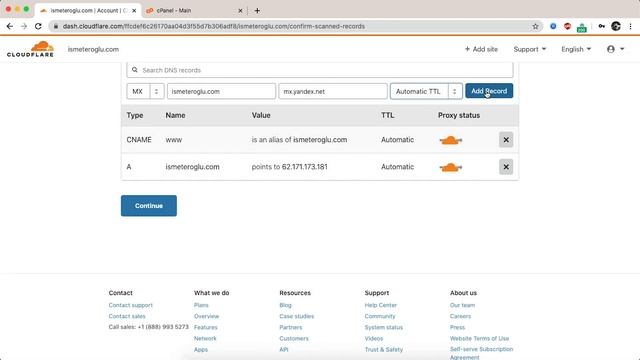Open the Automatic TTL dropdown

pos(426,91)
